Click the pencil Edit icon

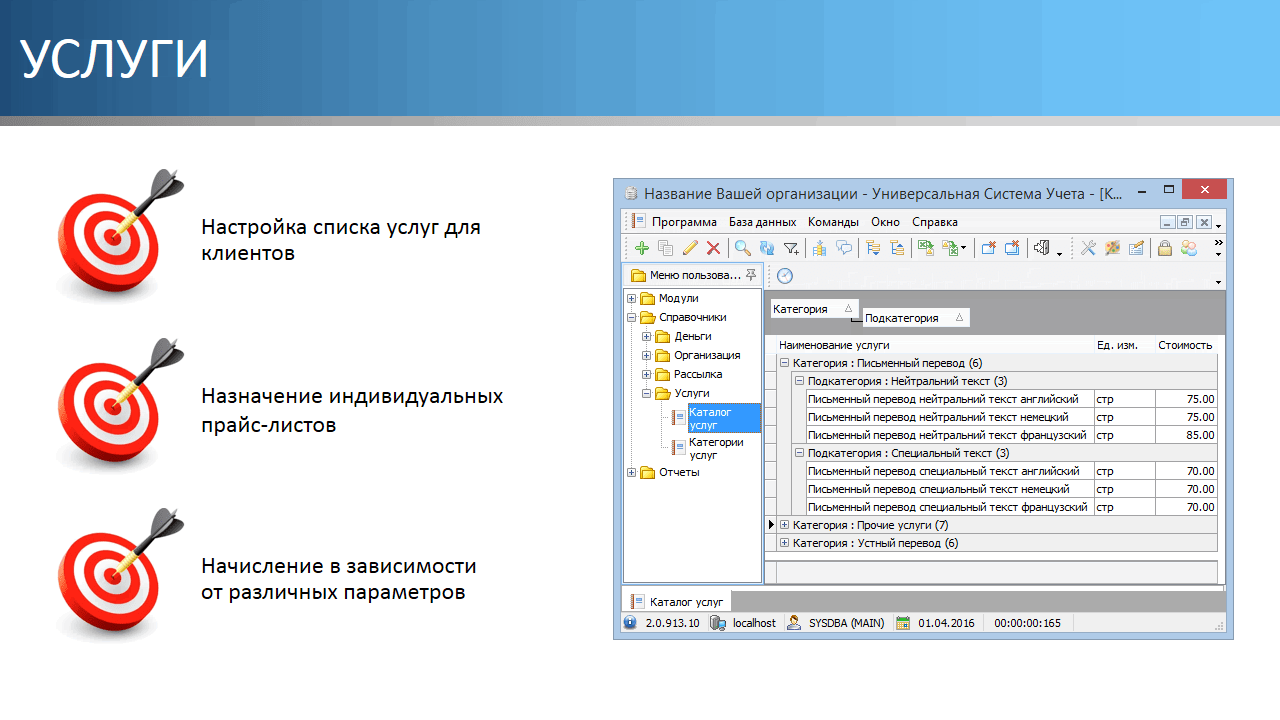pos(689,248)
